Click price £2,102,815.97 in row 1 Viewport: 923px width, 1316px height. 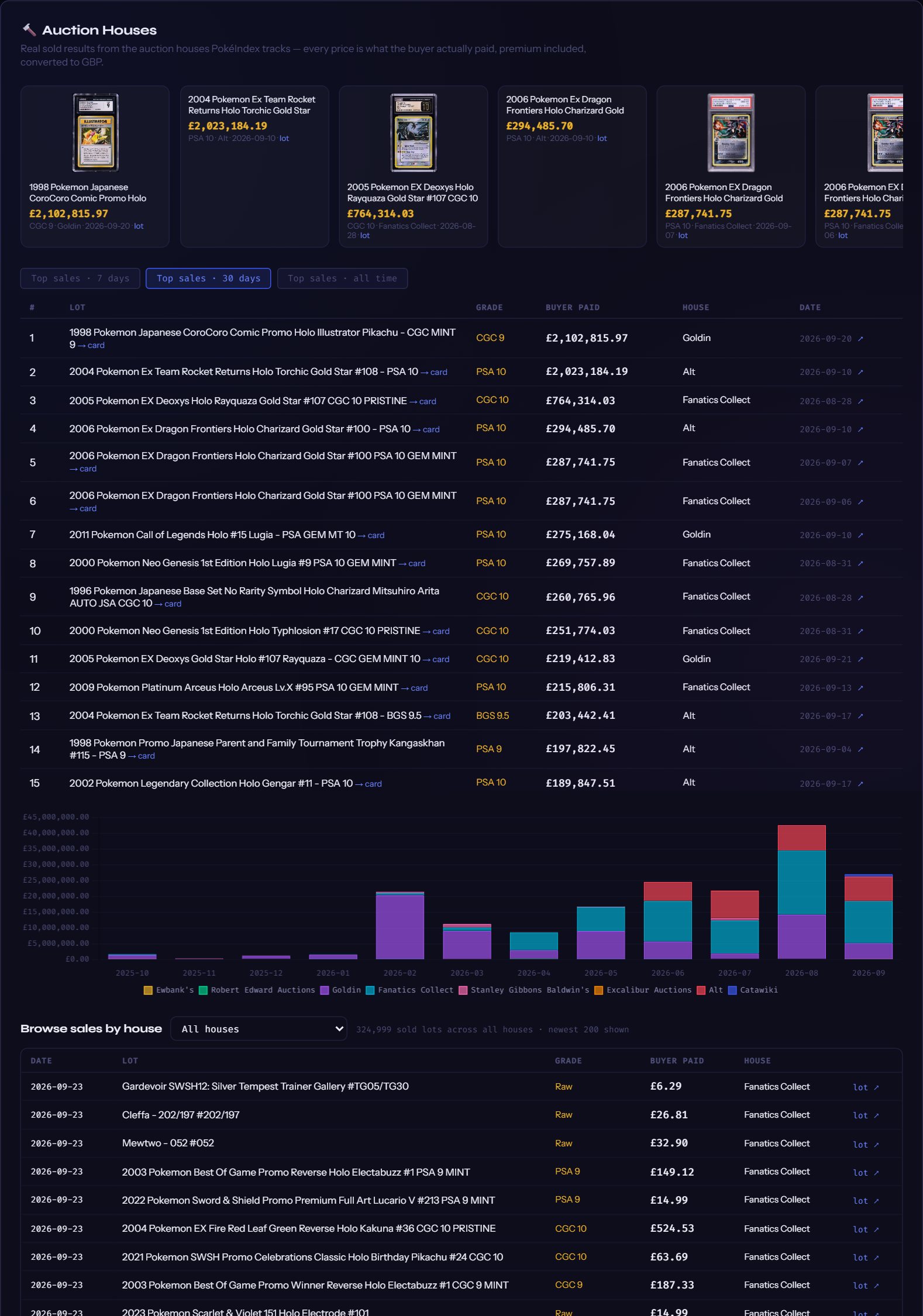click(587, 338)
